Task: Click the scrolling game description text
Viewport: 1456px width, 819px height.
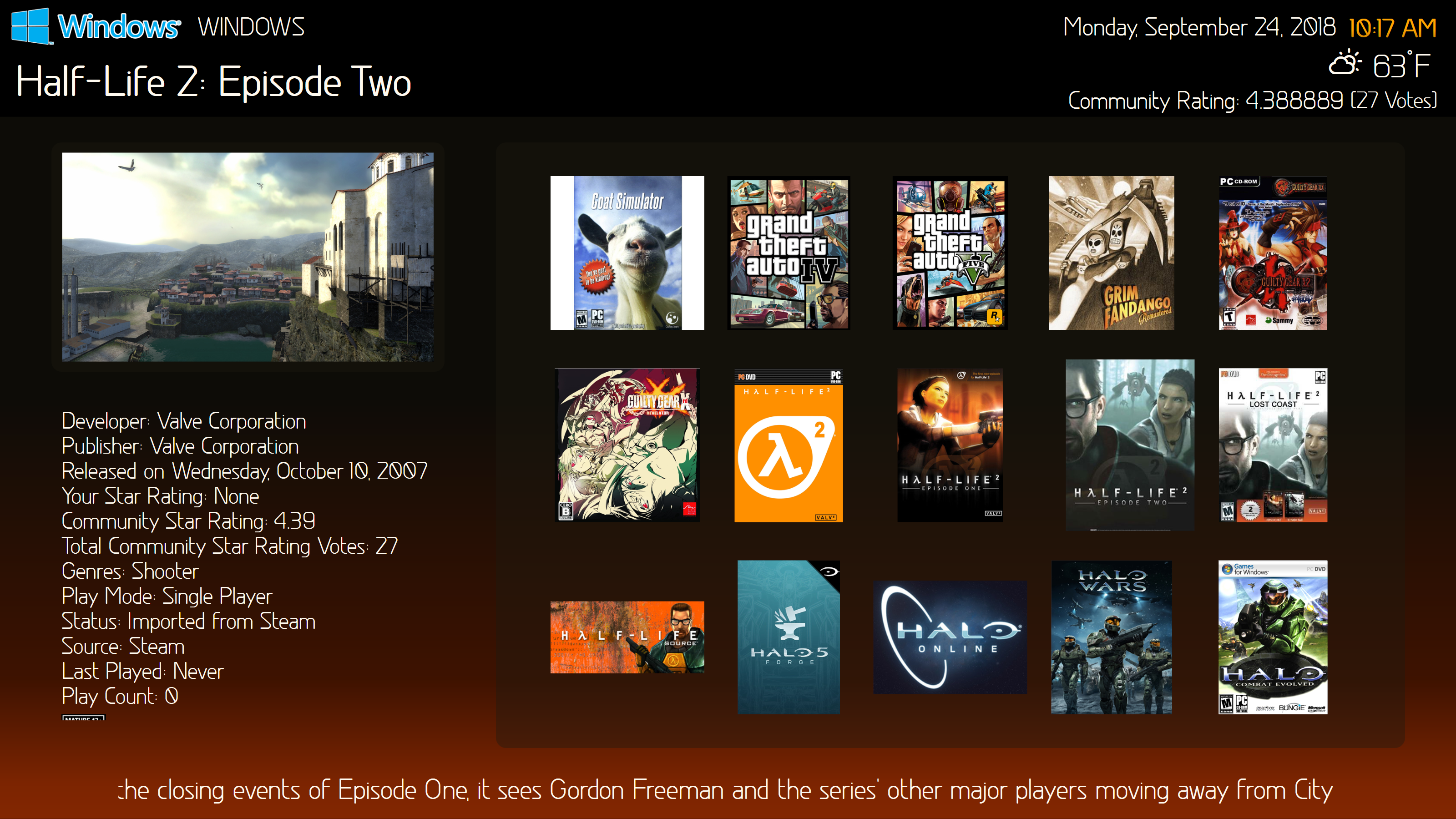Action: tap(725, 789)
